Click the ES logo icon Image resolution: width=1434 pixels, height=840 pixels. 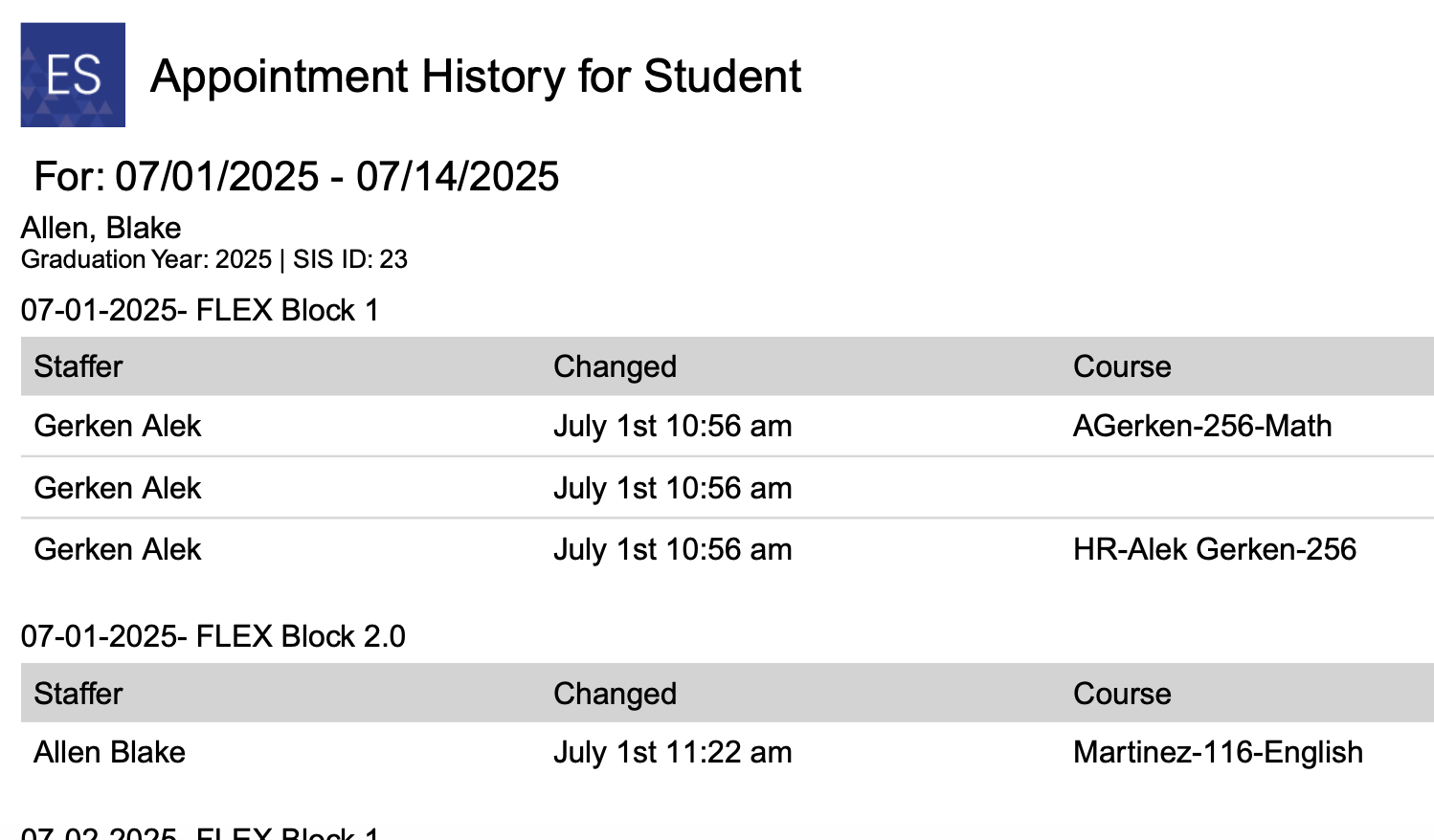click(73, 75)
